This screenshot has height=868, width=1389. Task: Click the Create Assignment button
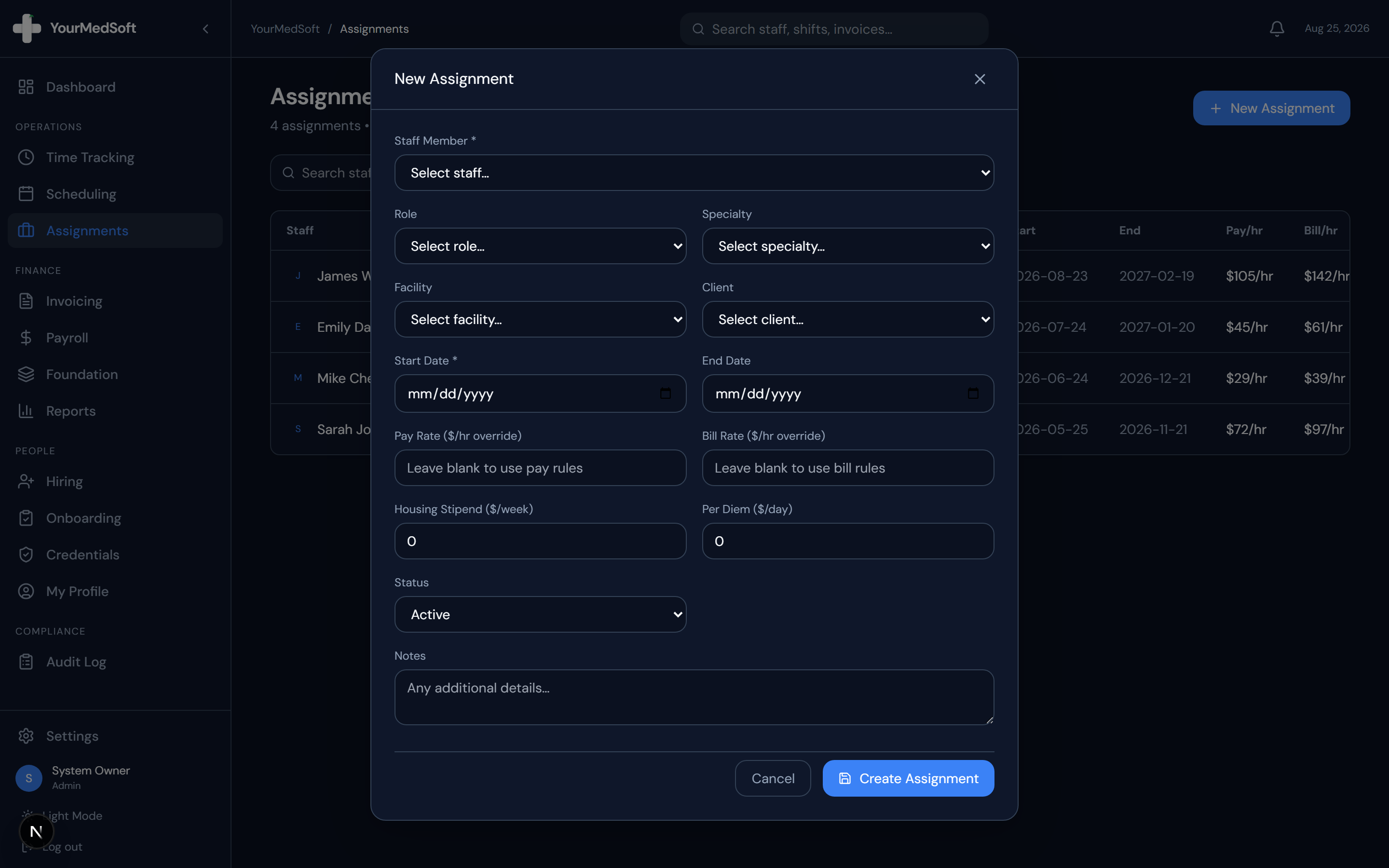908,778
